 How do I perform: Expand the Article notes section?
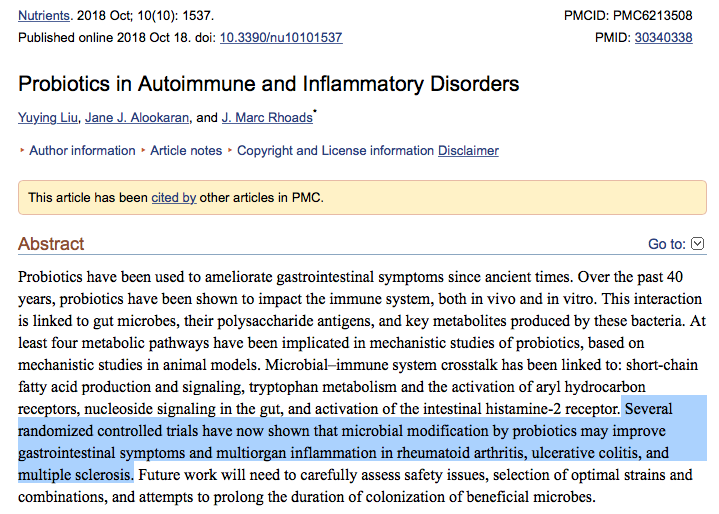[186, 151]
